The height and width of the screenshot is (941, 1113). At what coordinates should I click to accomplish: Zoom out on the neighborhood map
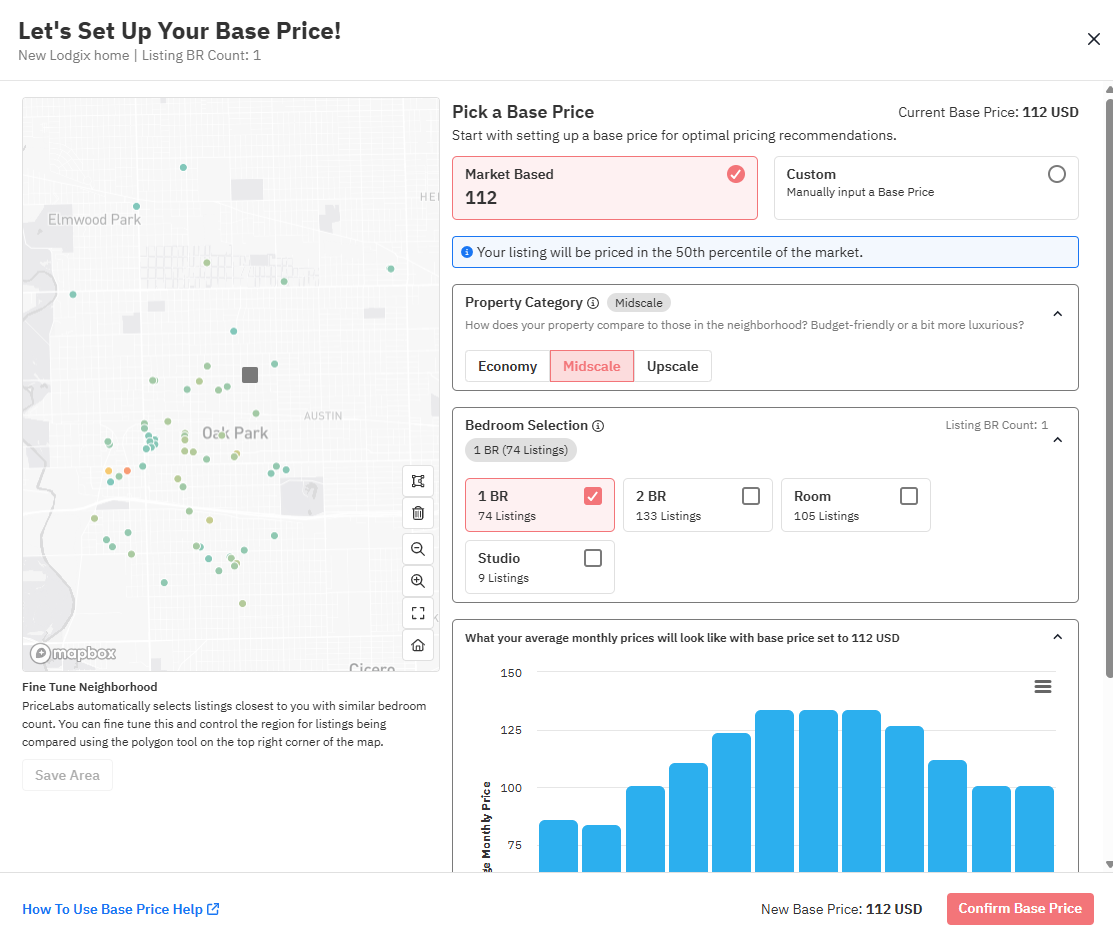click(418, 548)
